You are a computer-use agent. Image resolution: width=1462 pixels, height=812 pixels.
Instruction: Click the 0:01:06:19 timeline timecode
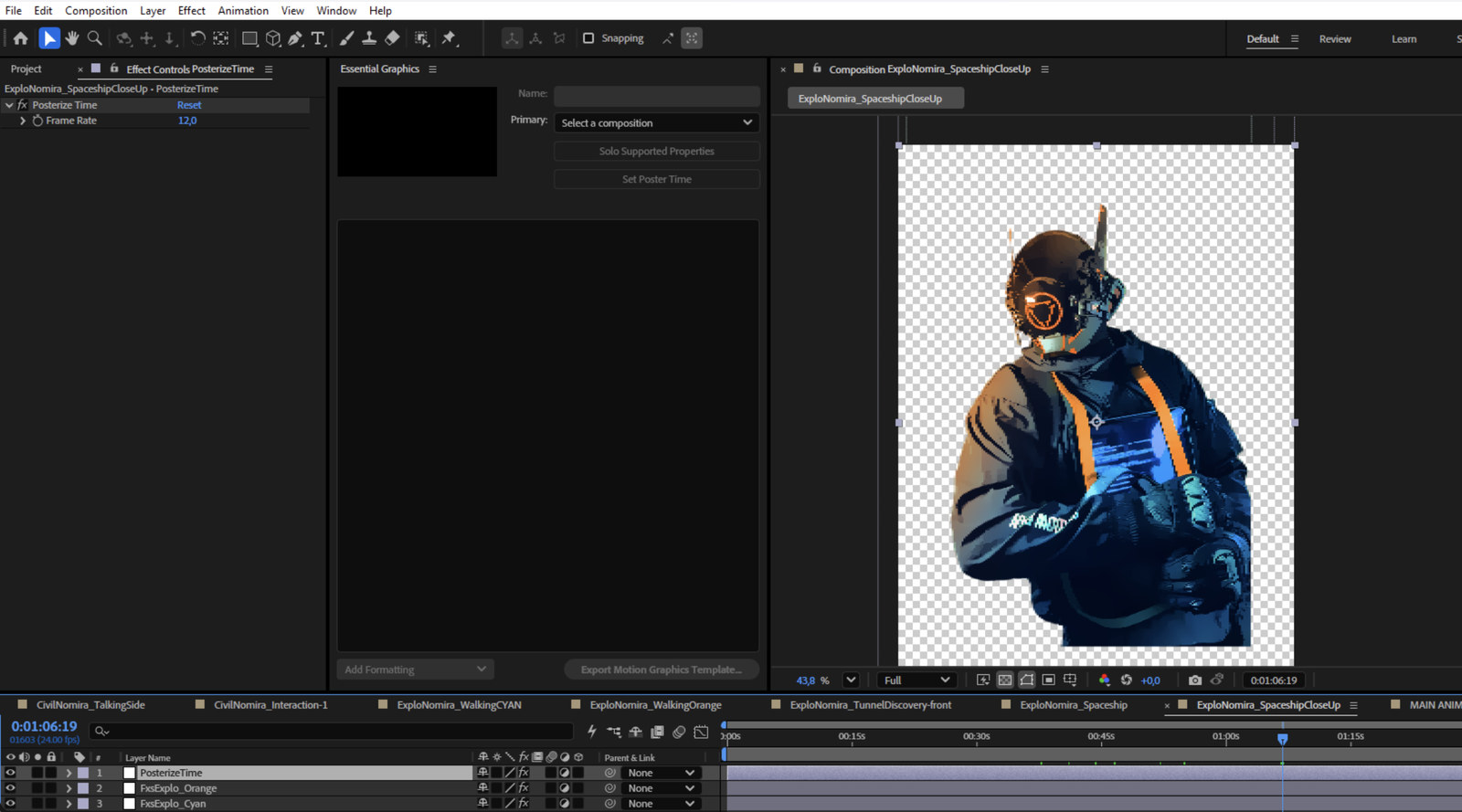(44, 726)
